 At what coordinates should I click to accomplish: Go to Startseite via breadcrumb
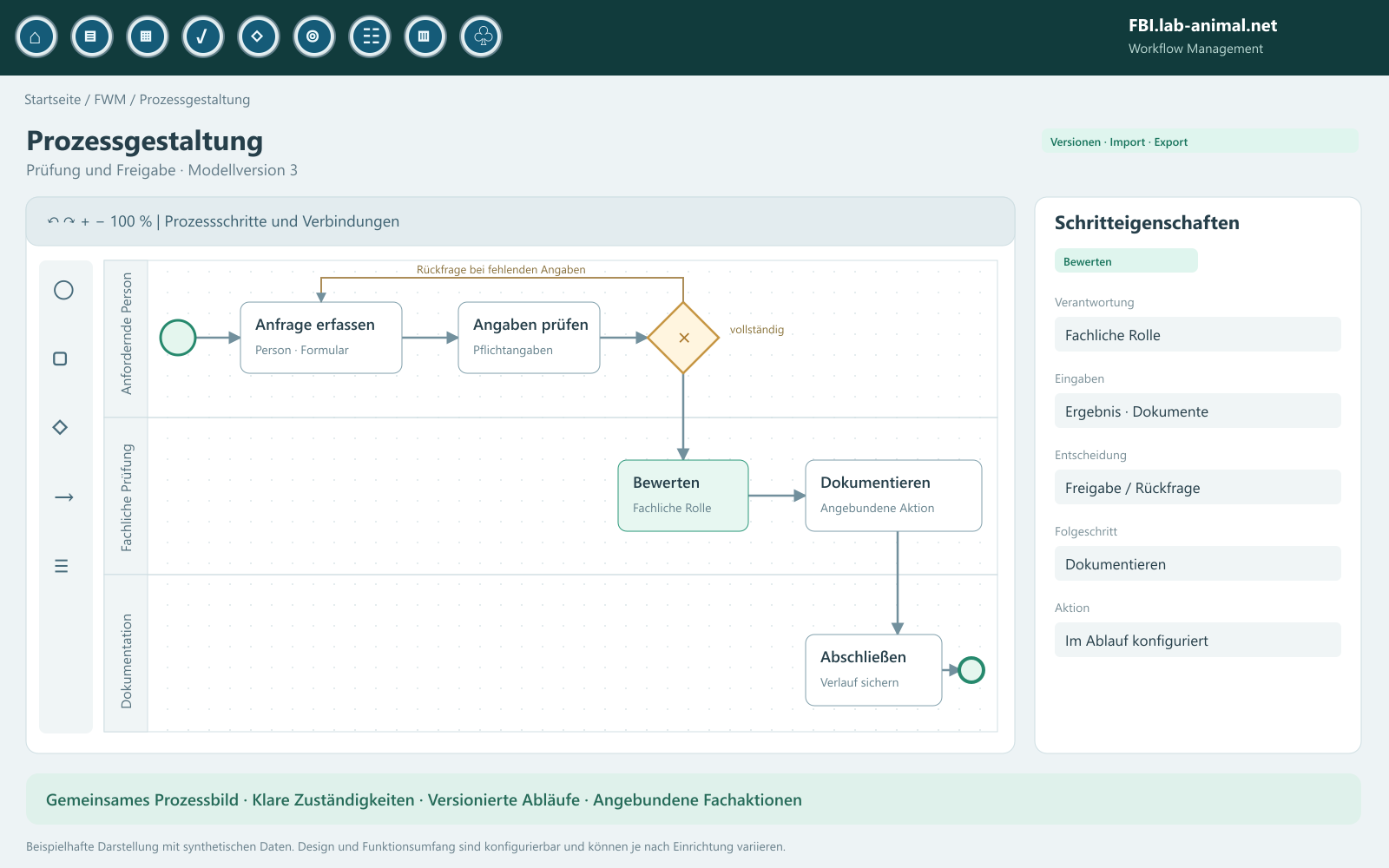(52, 100)
